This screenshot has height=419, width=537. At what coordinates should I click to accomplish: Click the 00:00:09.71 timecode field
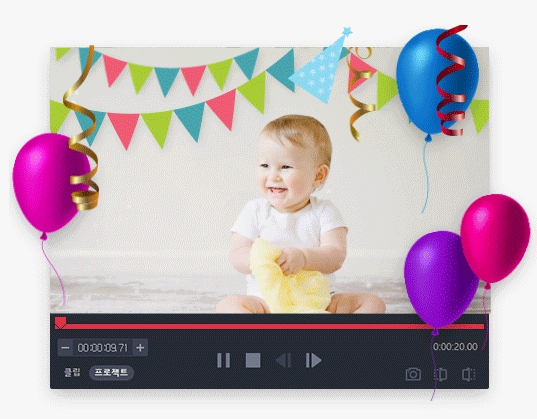click(103, 348)
